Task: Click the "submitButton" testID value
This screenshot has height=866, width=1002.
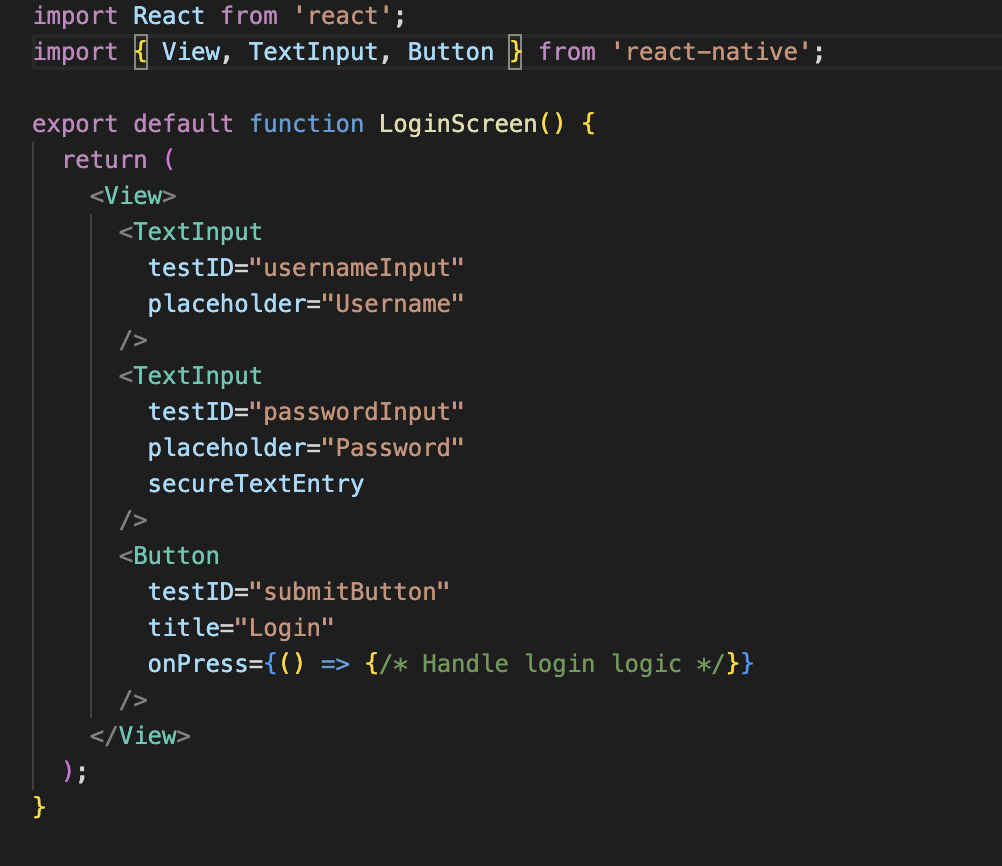Action: (x=349, y=592)
